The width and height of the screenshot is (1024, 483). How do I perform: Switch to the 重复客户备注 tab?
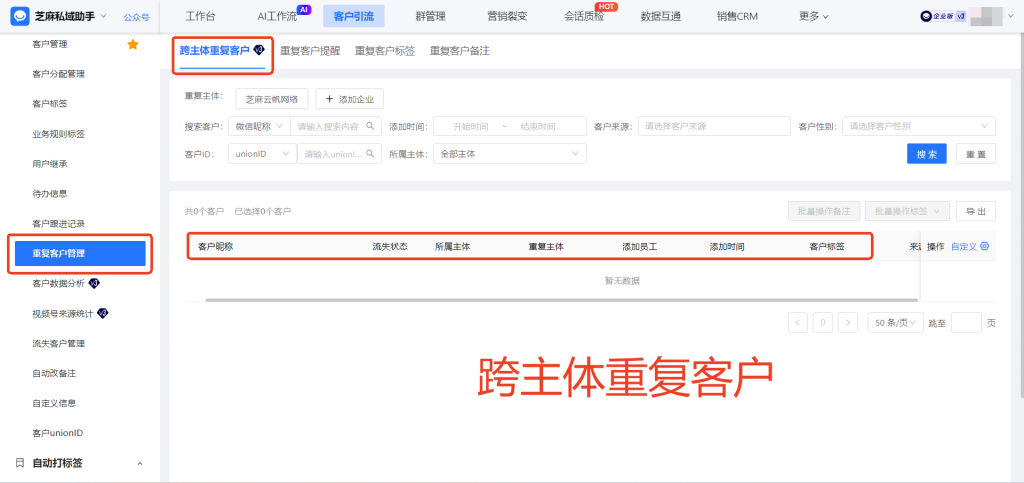click(x=460, y=50)
